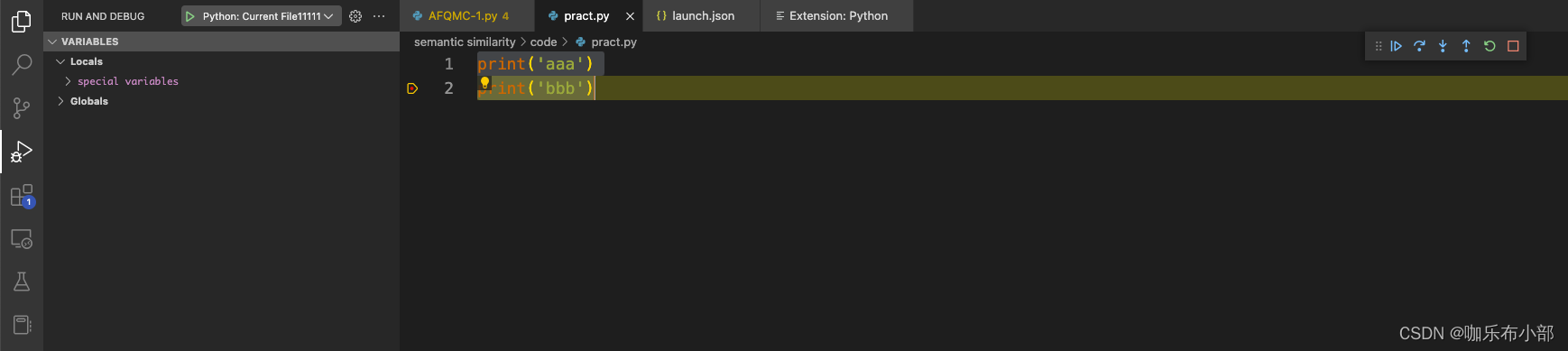This screenshot has height=351, width=1568.
Task: Open the Explorer view in activity bar
Action: click(x=22, y=21)
